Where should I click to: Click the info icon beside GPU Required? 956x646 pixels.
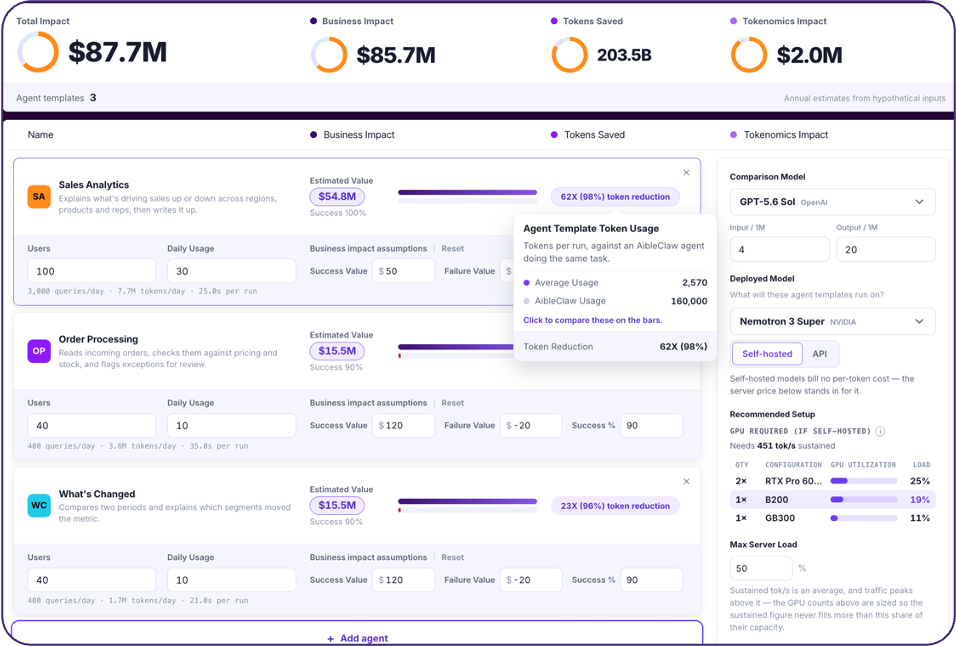tap(880, 431)
